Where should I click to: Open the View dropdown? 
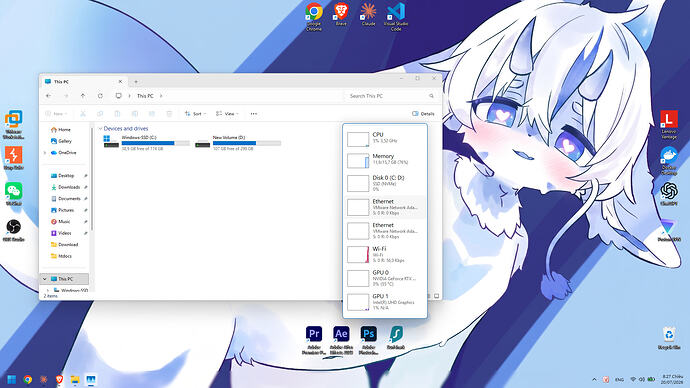(x=228, y=113)
